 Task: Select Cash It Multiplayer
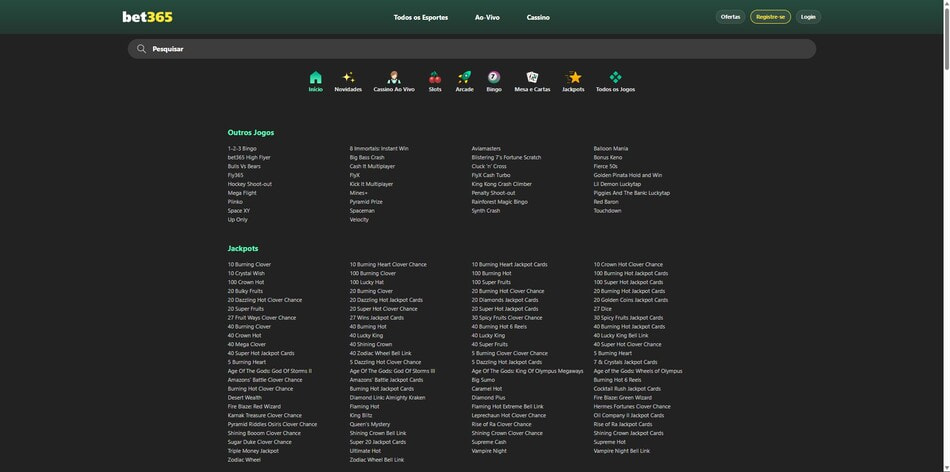click(372, 167)
